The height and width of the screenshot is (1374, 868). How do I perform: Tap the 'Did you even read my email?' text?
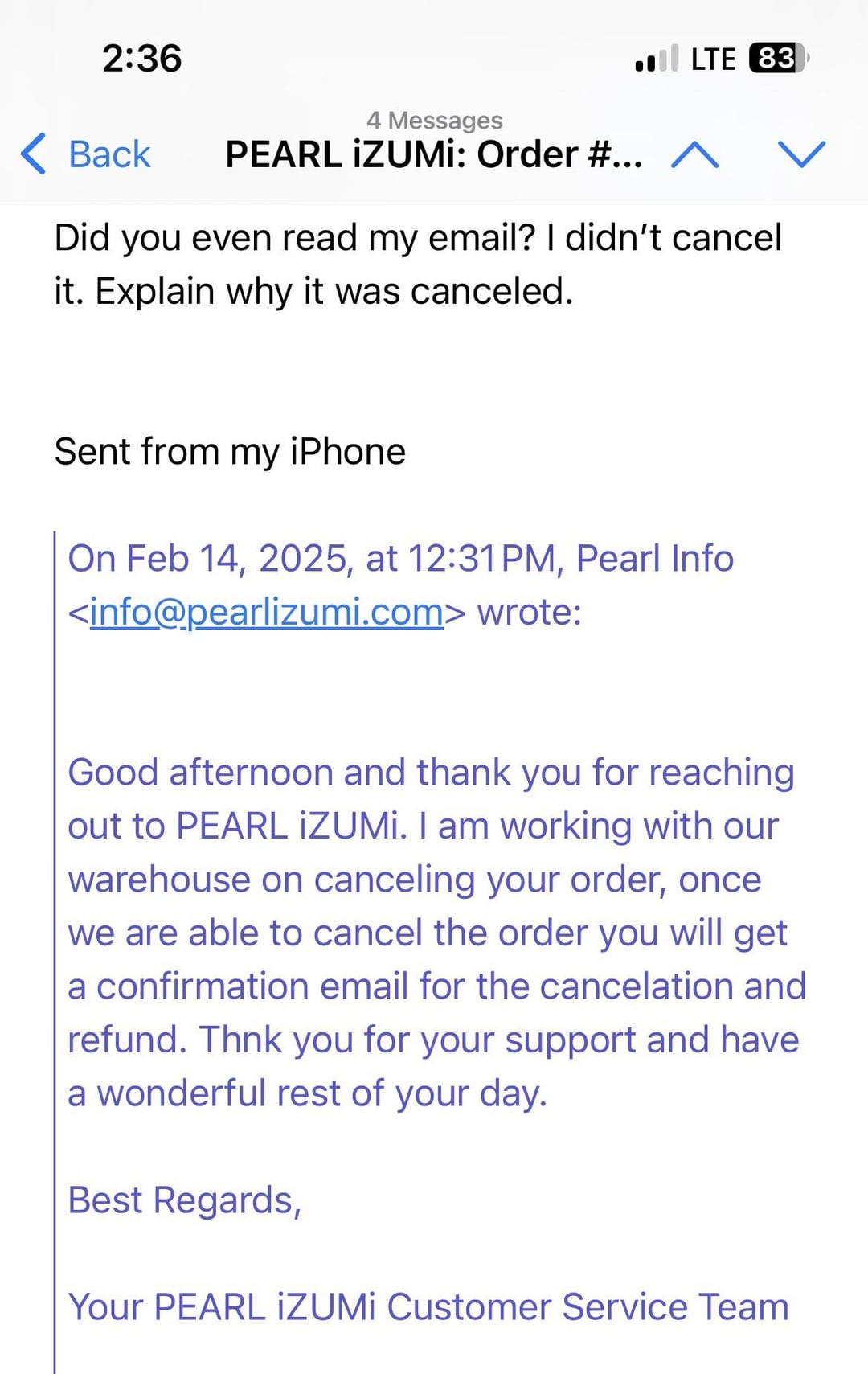pos(295,238)
